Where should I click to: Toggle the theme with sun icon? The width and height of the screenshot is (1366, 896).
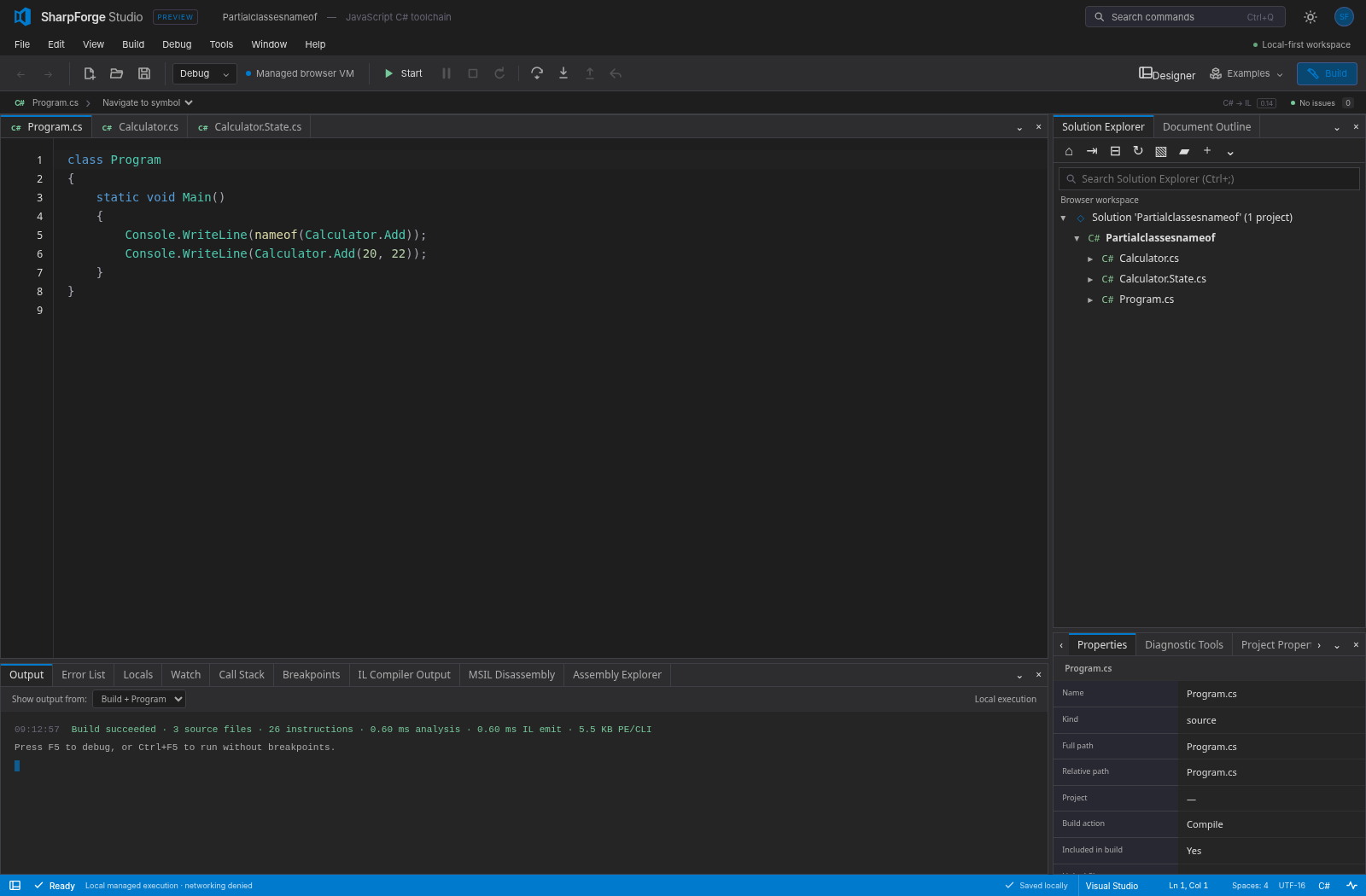[1311, 17]
